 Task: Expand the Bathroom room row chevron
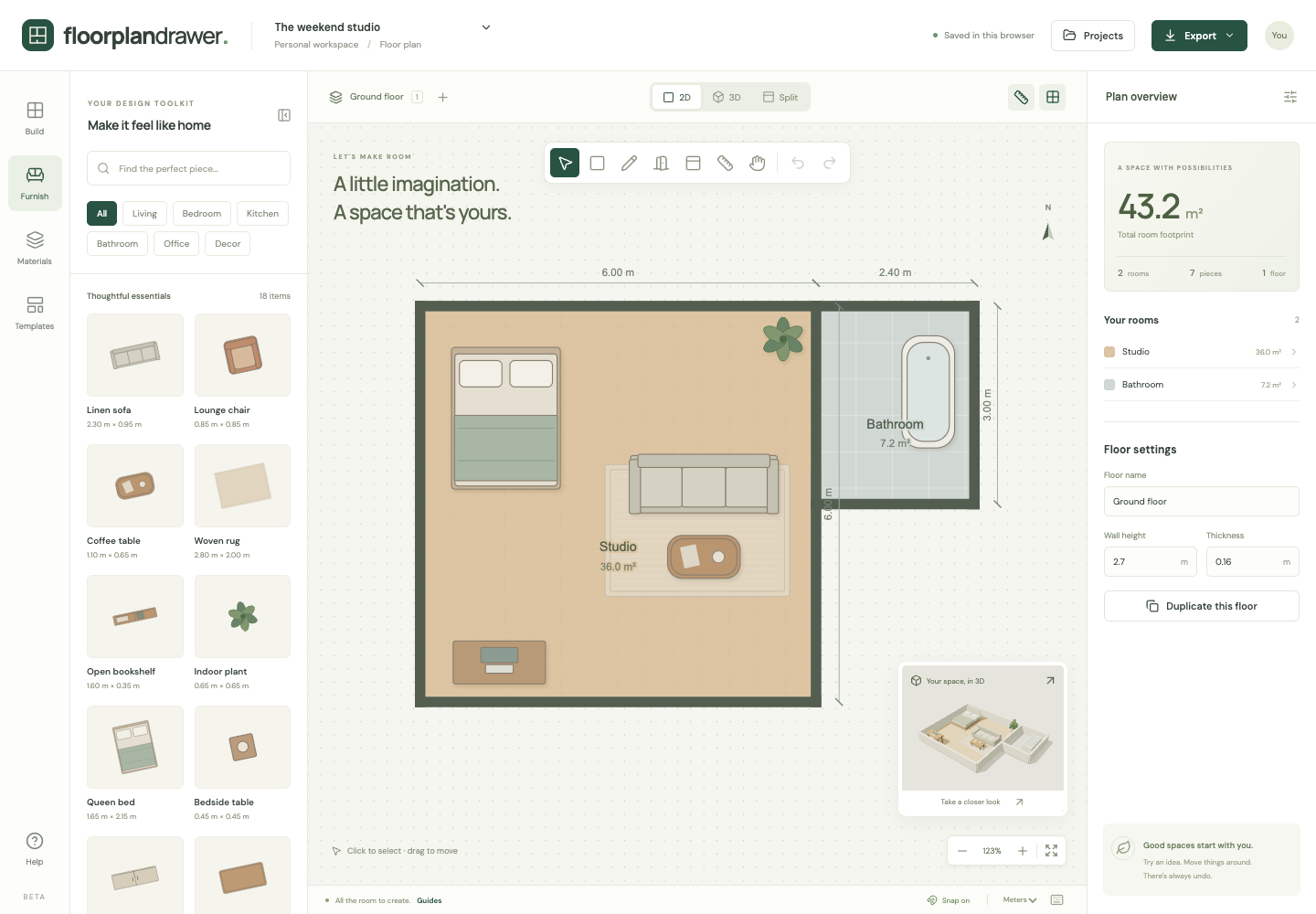click(1294, 385)
